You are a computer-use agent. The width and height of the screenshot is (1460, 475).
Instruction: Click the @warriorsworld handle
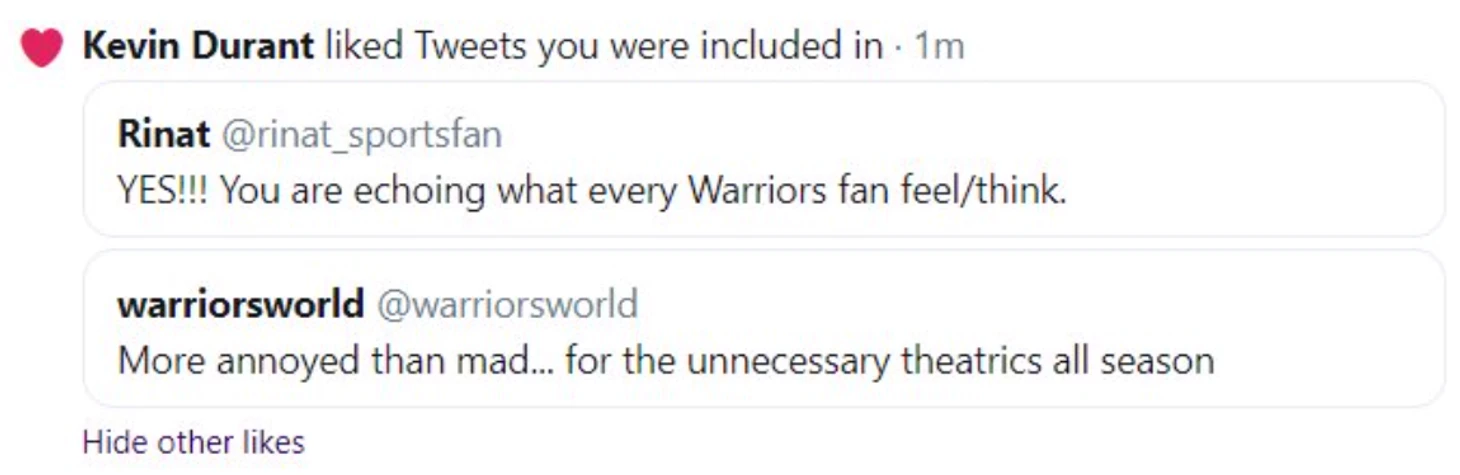506,304
